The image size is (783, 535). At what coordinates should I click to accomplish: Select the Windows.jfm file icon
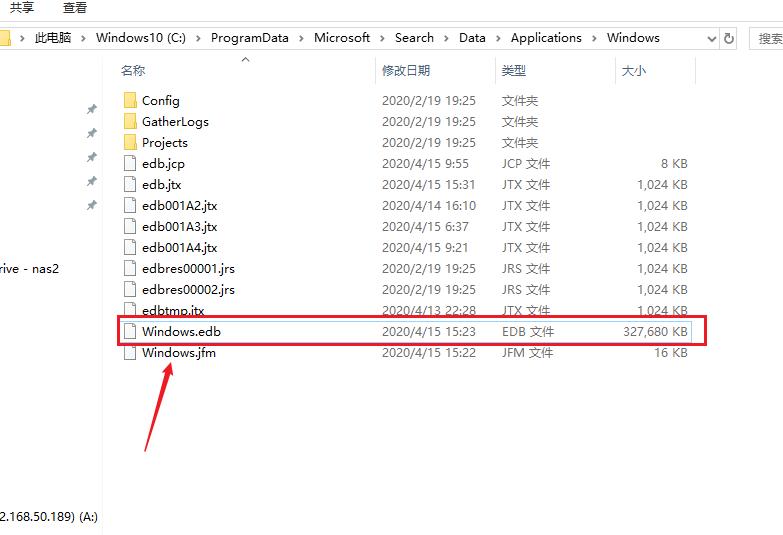tap(130, 352)
